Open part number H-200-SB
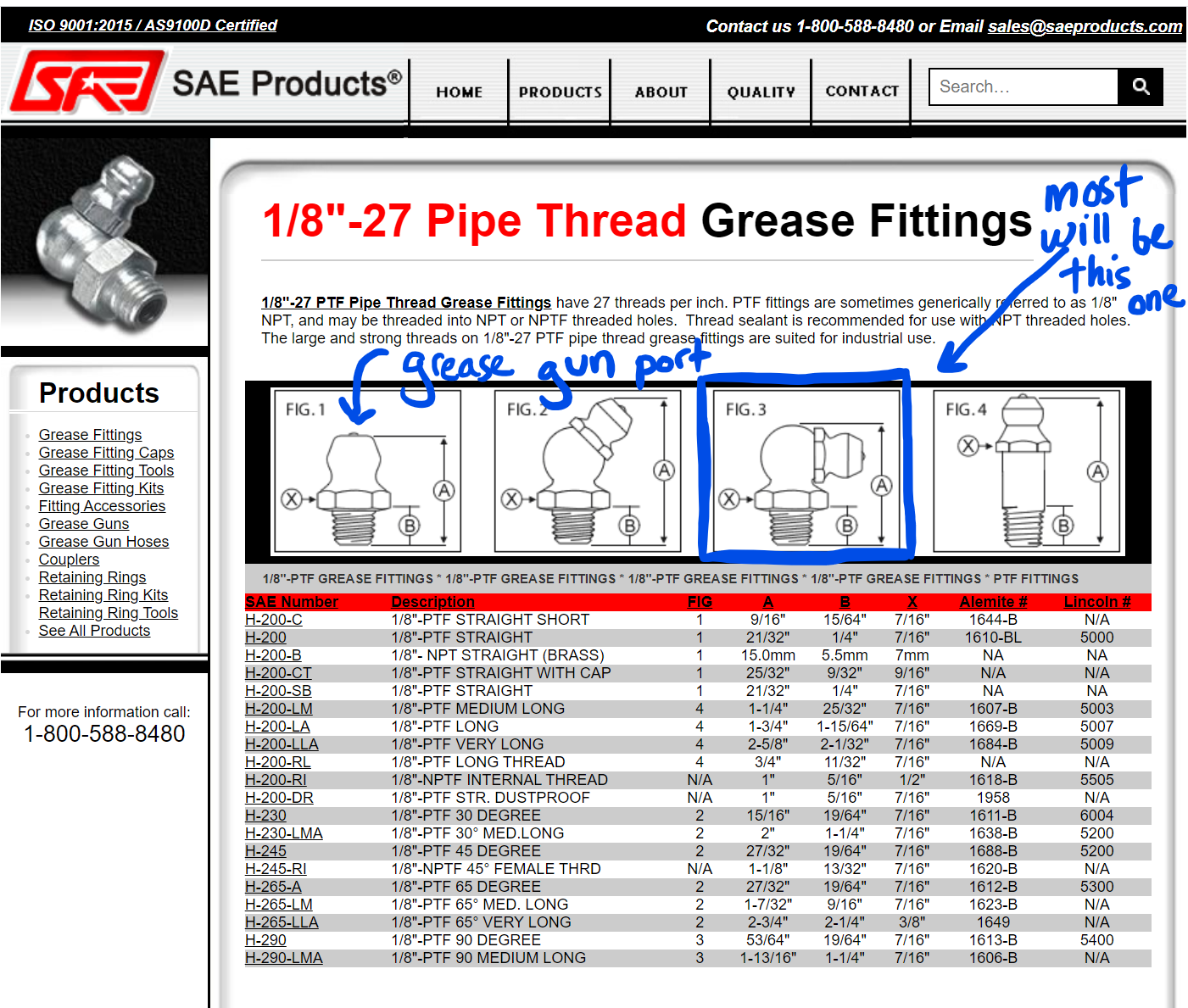 tap(278, 691)
